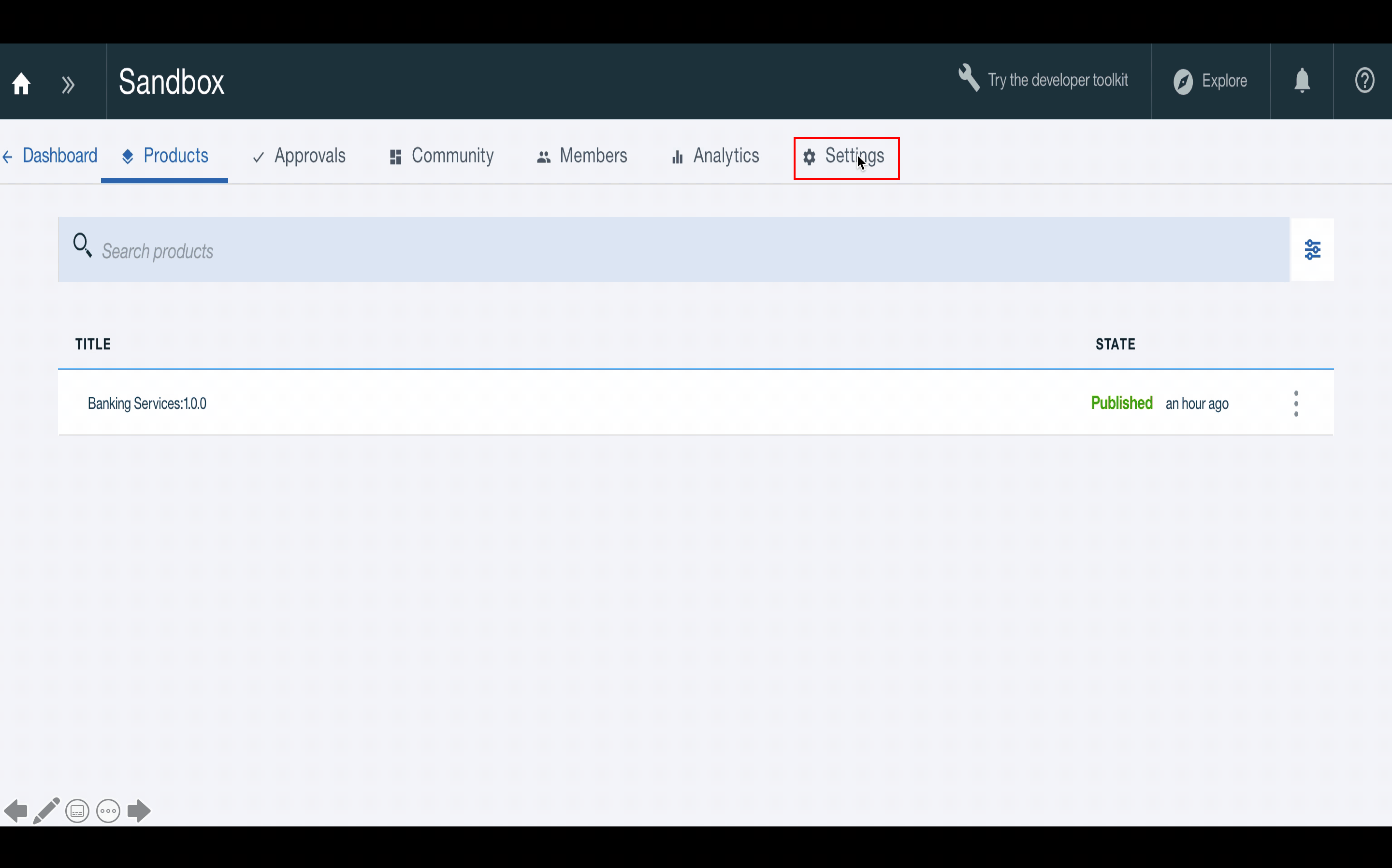Select the Products tab
Image resolution: width=1392 pixels, height=868 pixels.
click(164, 156)
